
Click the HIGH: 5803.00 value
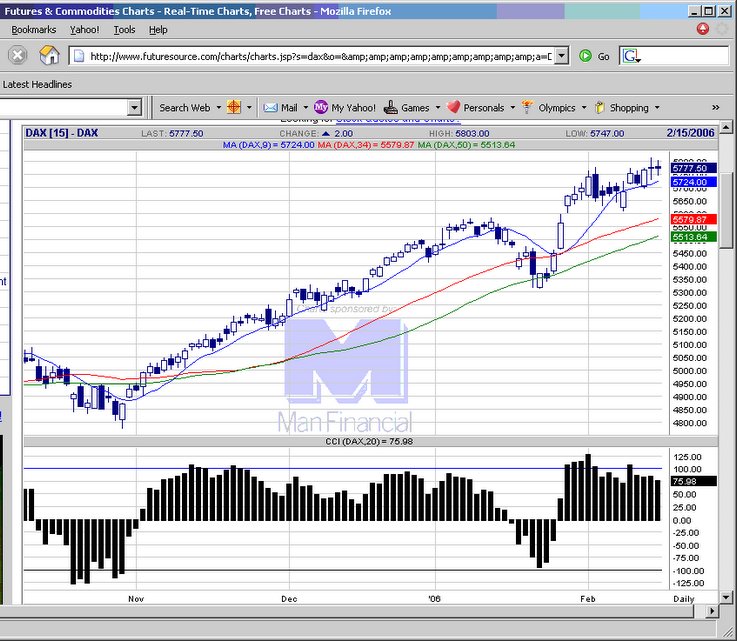tap(459, 133)
